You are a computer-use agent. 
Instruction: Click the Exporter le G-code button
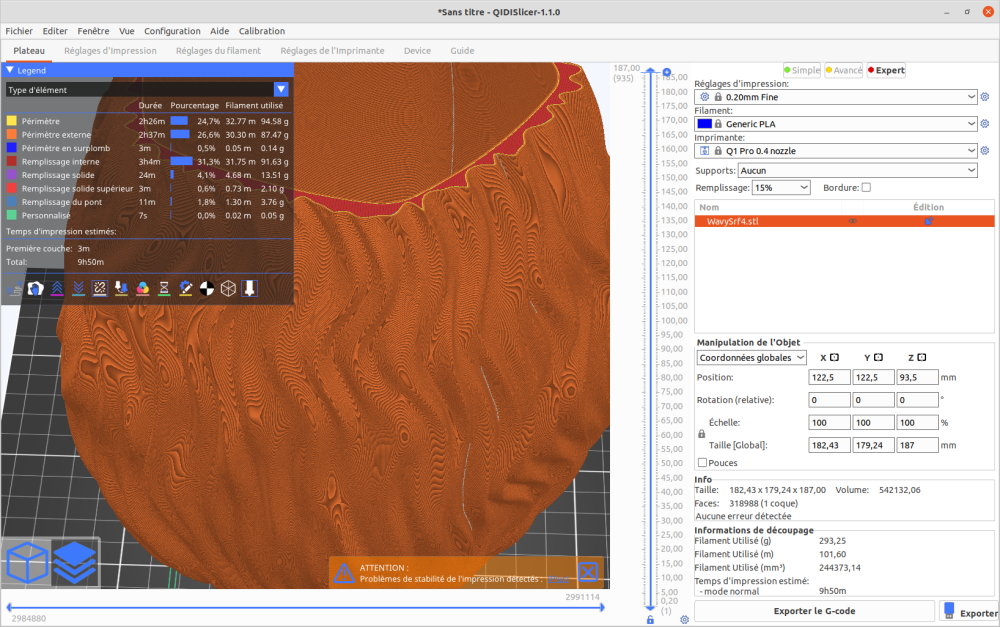point(814,610)
